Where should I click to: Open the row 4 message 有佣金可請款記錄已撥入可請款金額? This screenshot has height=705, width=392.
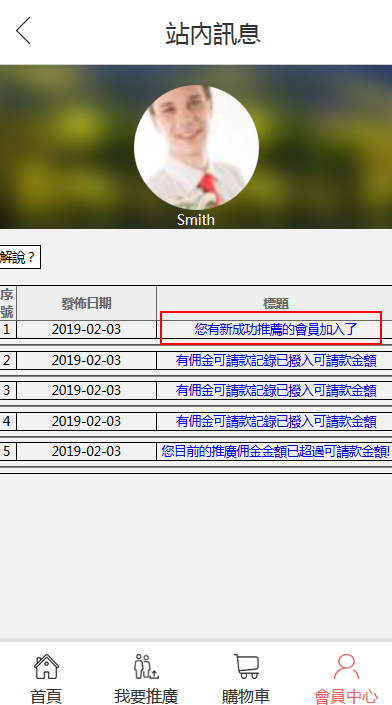point(276,422)
